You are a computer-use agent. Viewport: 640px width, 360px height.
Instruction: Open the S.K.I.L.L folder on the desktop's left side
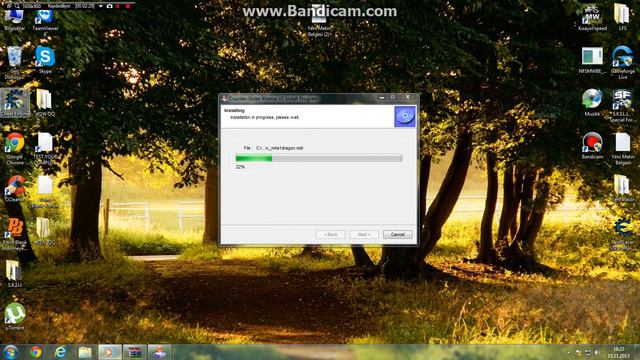point(14,273)
